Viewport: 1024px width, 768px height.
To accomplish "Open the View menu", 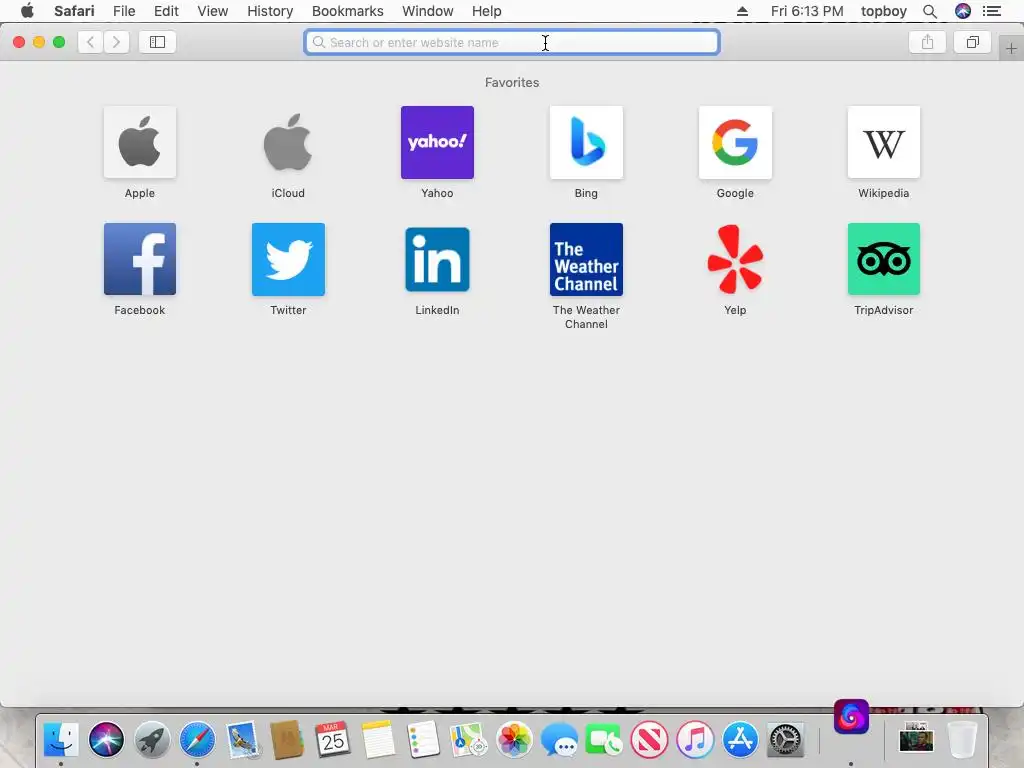I will (212, 11).
